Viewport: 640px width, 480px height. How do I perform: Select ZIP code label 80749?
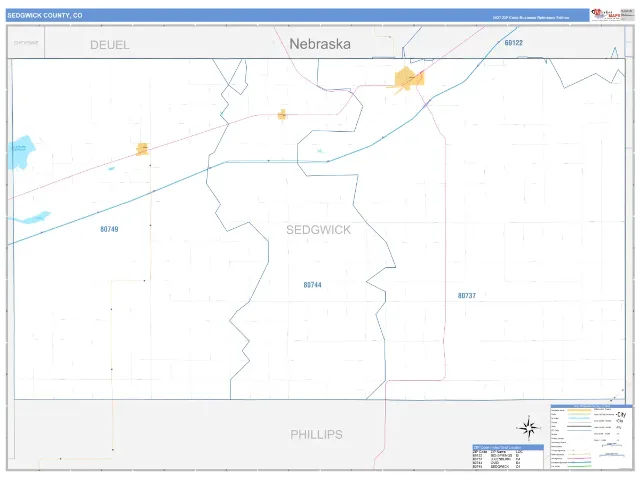109,229
